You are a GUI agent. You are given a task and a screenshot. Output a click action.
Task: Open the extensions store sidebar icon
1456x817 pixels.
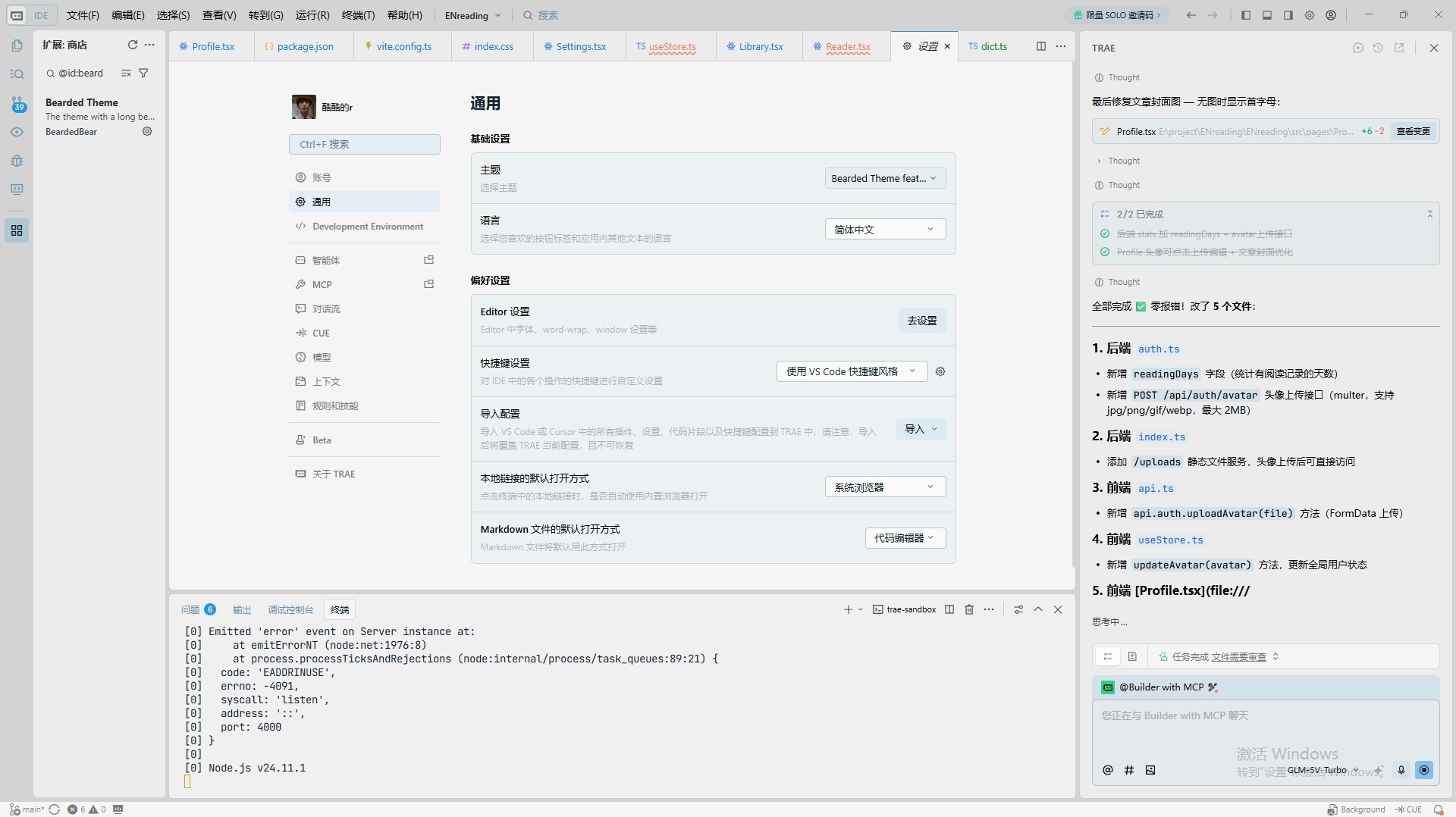click(x=17, y=230)
